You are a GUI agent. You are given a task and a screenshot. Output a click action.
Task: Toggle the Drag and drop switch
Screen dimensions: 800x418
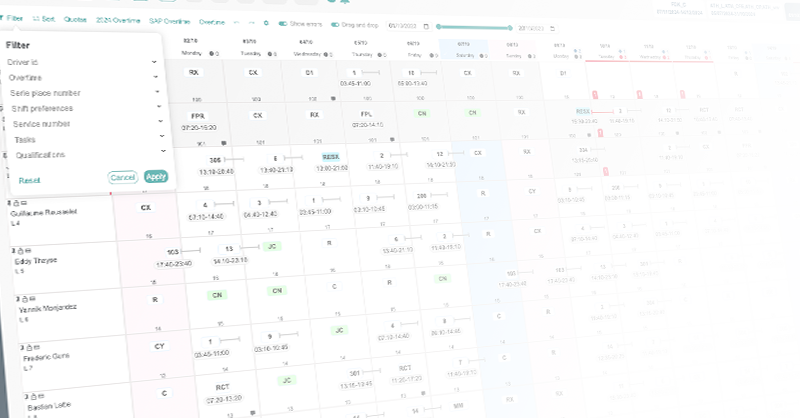pos(335,24)
